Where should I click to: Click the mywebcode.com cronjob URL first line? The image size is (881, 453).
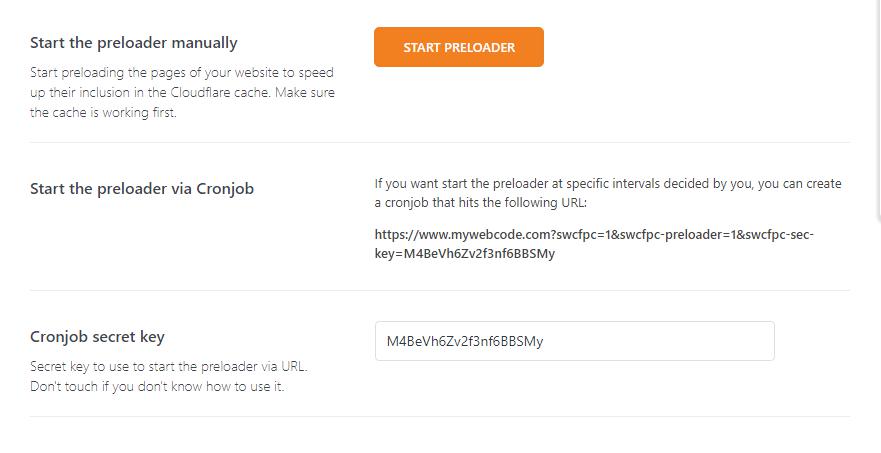point(595,234)
